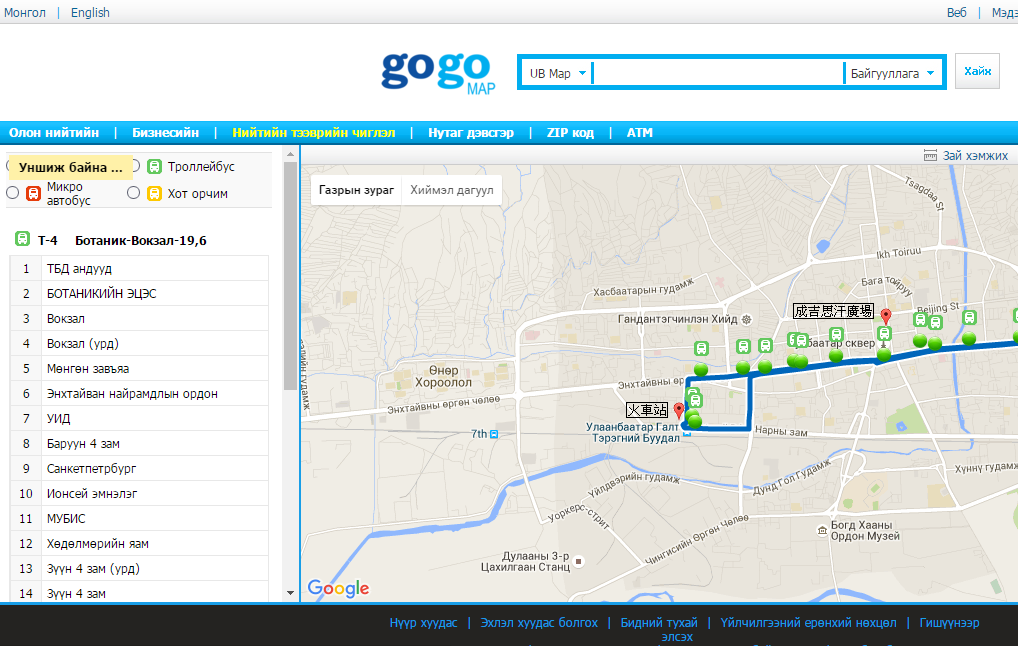This screenshot has width=1018, height=646.
Task: Open Үйлчилгээний ерөнхий нөхцөл footer link
Action: pyautogui.click(x=808, y=623)
